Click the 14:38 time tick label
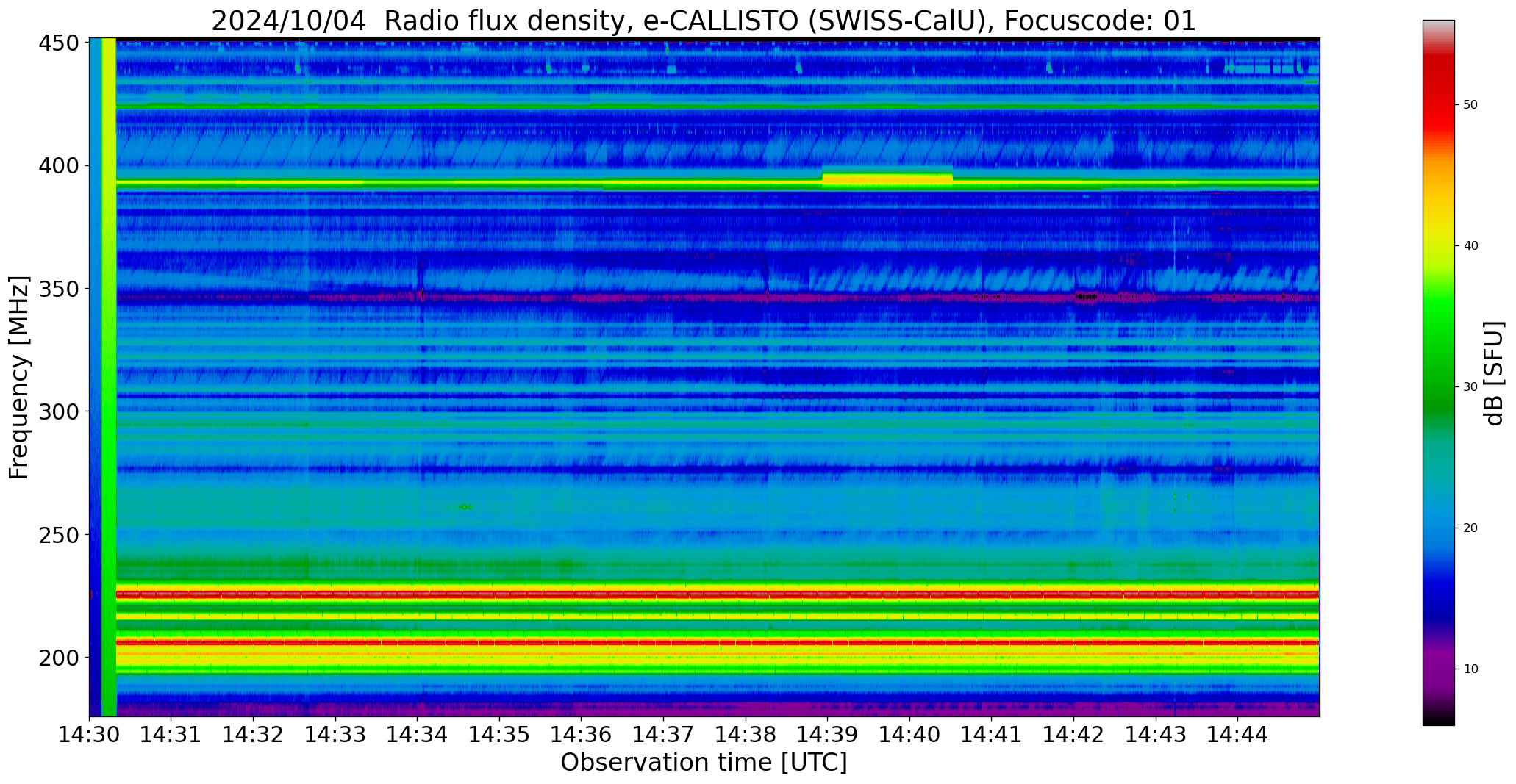The width and height of the screenshot is (1516, 784). 746,734
